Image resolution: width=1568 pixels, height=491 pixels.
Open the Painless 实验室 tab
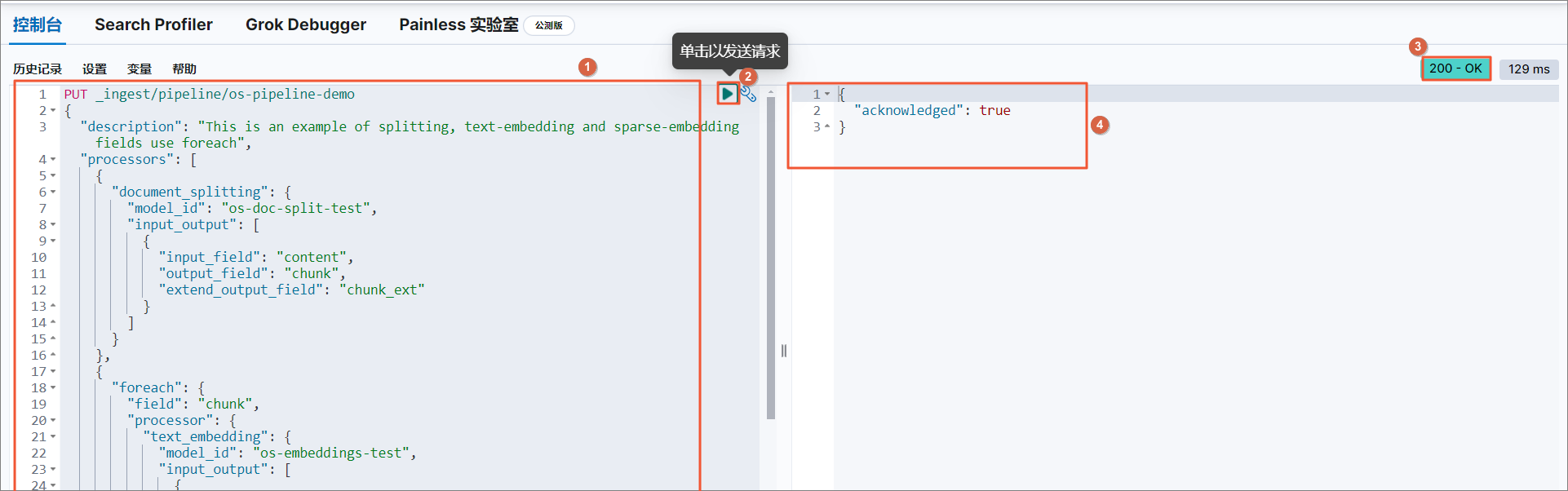[x=458, y=24]
